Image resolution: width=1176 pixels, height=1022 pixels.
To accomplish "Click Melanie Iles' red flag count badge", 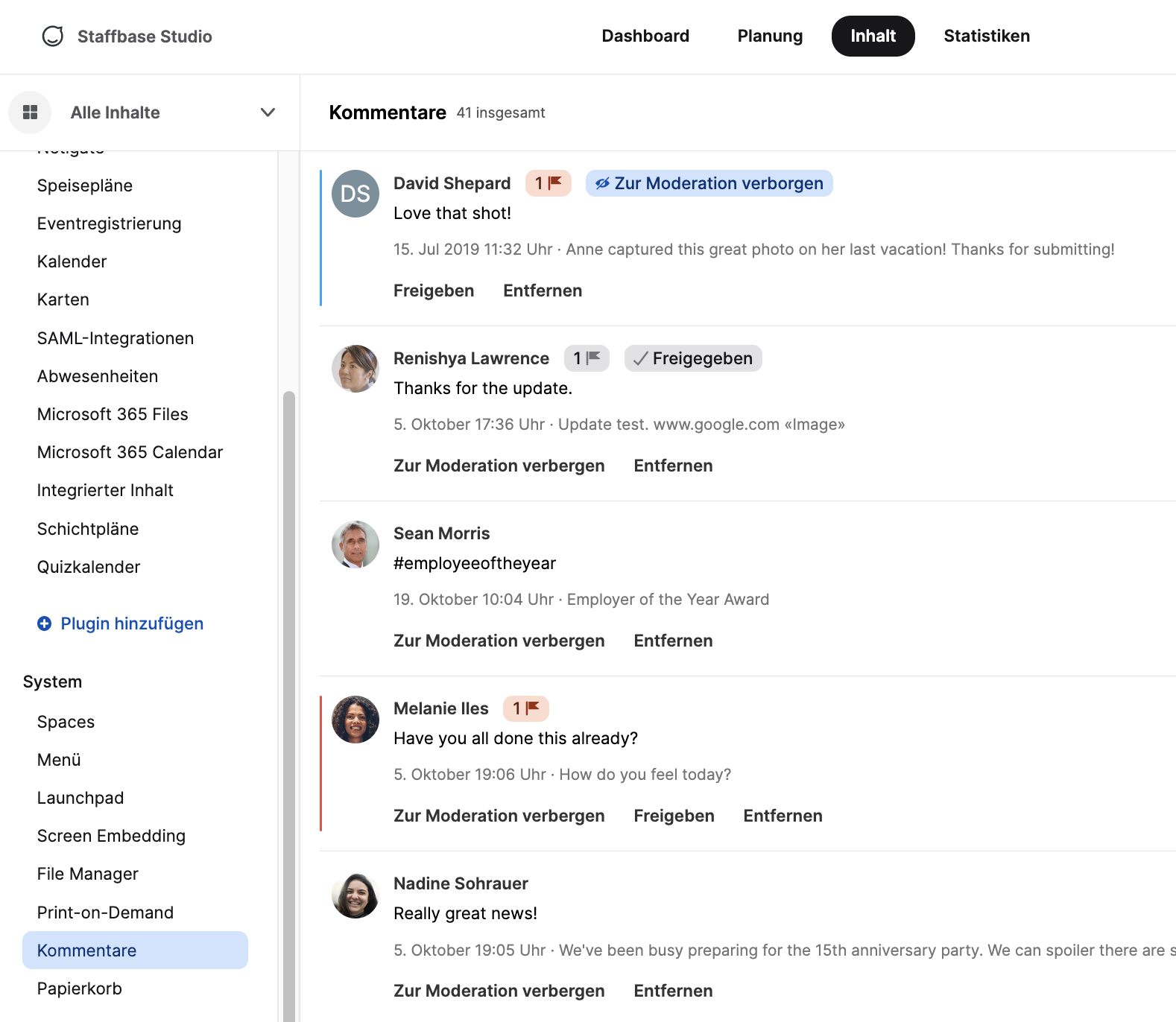I will [x=526, y=708].
